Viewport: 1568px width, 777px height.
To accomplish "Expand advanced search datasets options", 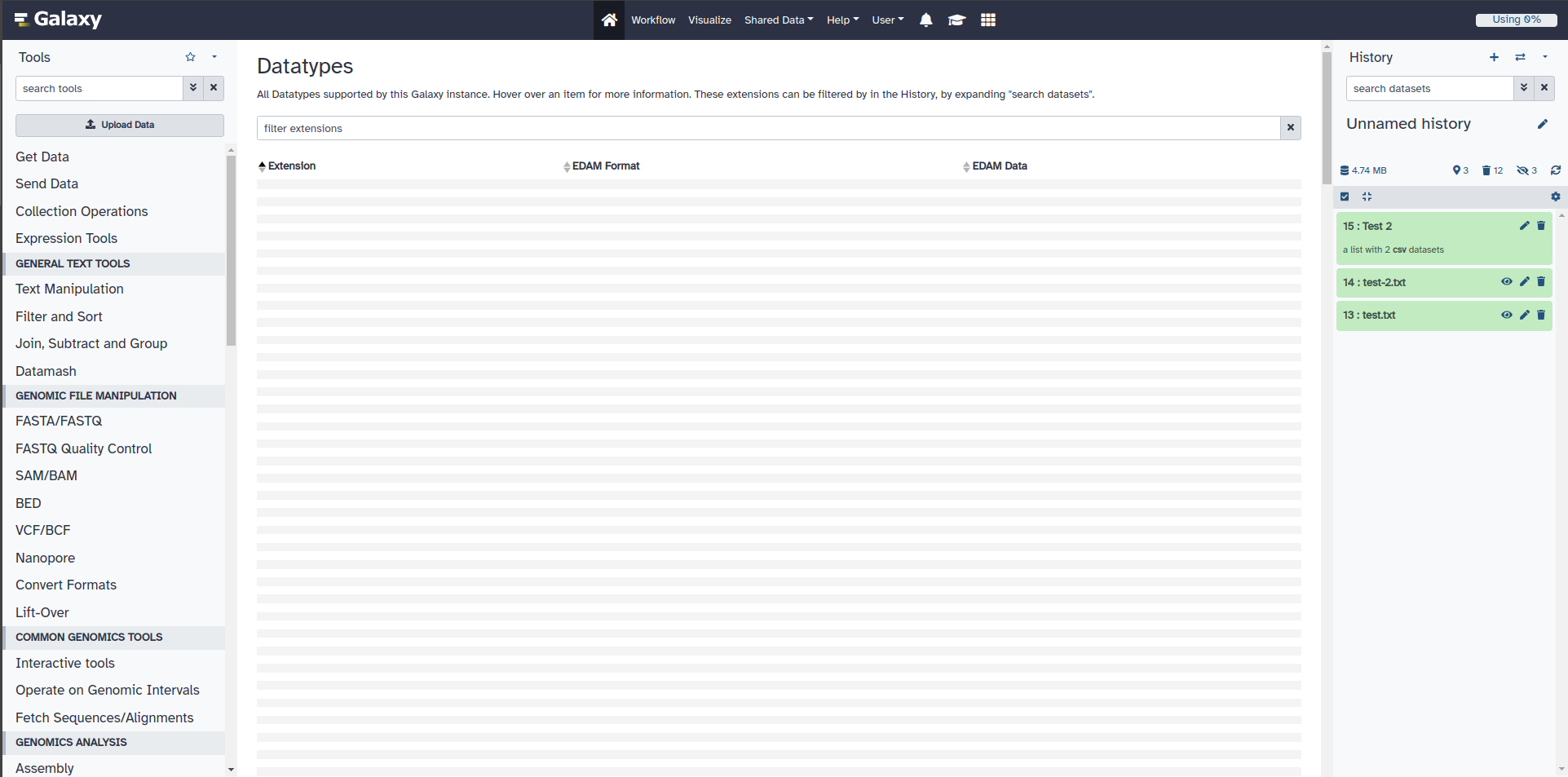I will click(x=1524, y=88).
